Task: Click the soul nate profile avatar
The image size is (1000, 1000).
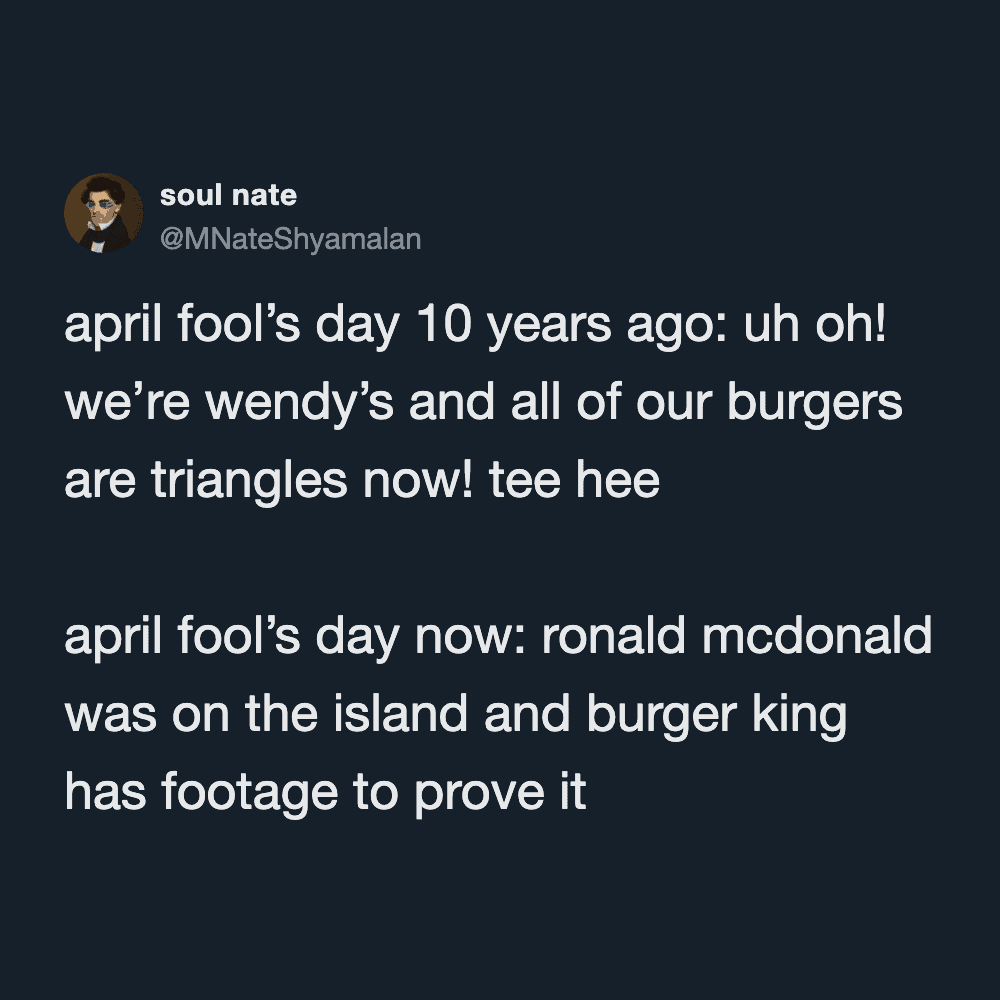Action: tap(104, 213)
